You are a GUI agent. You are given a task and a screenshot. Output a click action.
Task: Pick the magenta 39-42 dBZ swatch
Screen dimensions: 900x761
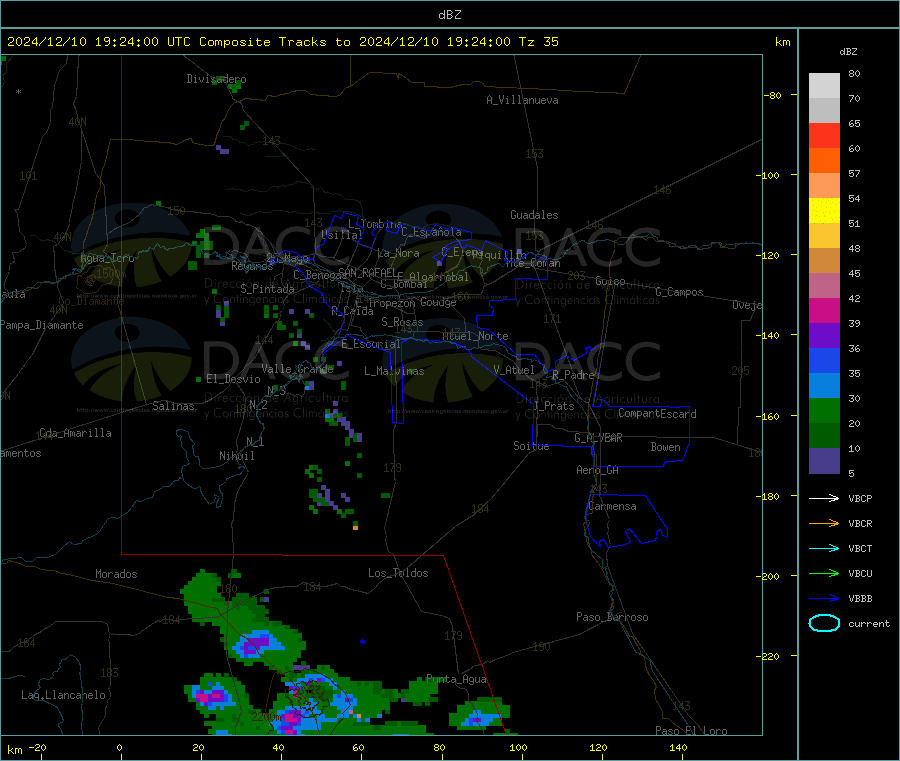pyautogui.click(x=824, y=310)
